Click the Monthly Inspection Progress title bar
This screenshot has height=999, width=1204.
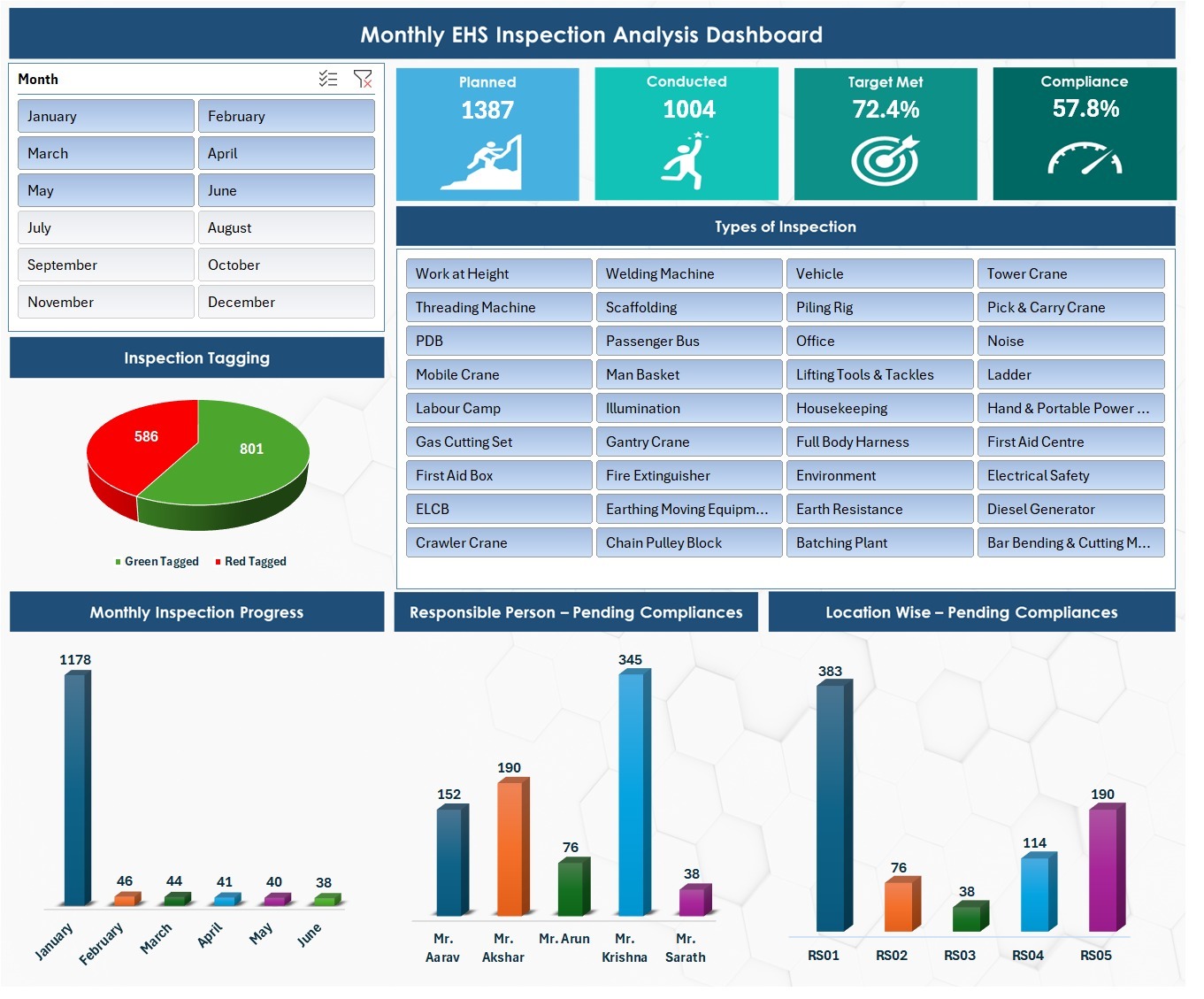pyautogui.click(x=196, y=611)
